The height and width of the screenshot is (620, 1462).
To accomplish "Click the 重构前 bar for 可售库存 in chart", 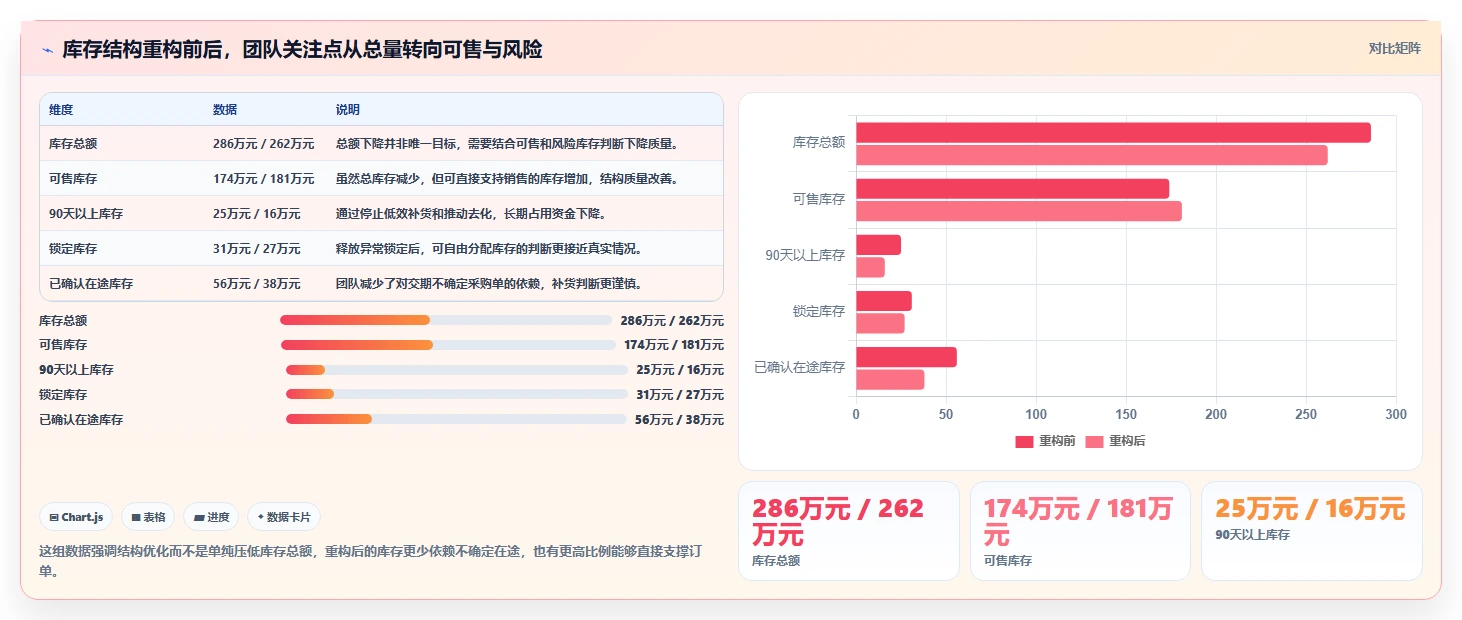I will tap(1012, 188).
